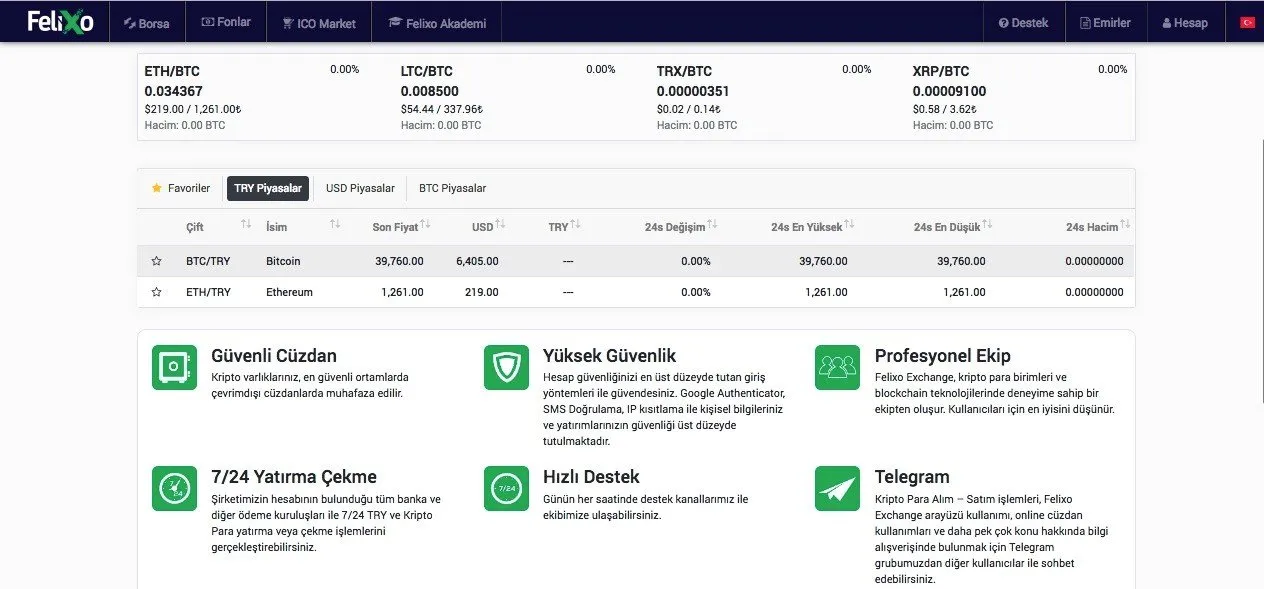Open the Hesap account menu
The image size is (1264, 589).
(1185, 22)
